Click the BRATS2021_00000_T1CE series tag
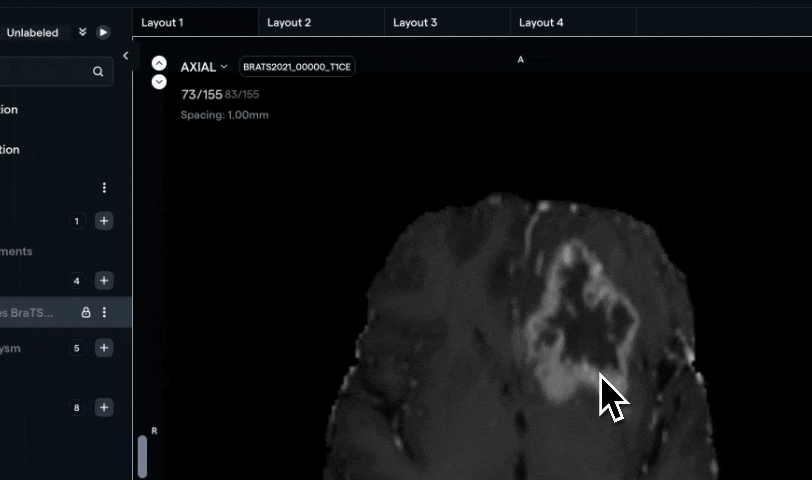 point(297,67)
